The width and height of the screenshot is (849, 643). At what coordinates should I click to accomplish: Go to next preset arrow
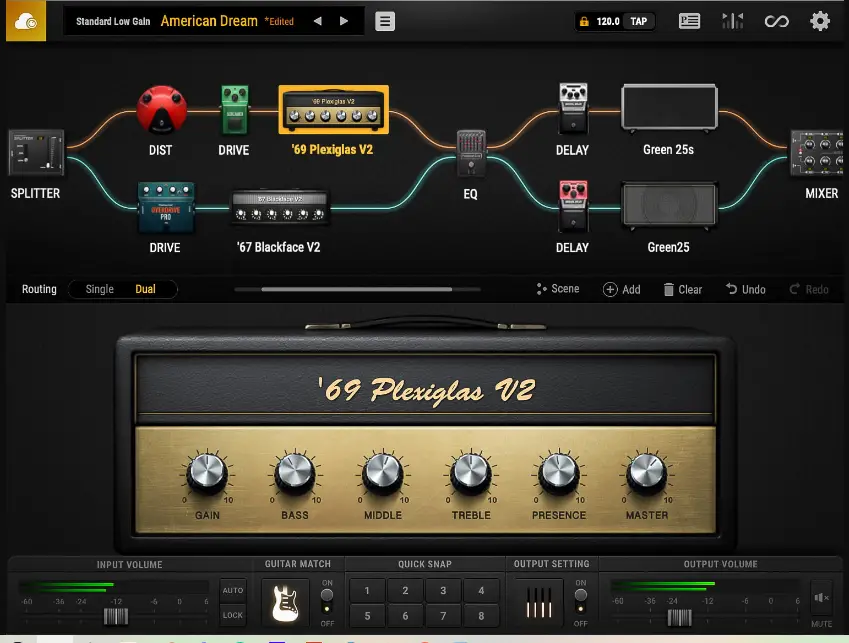[344, 21]
